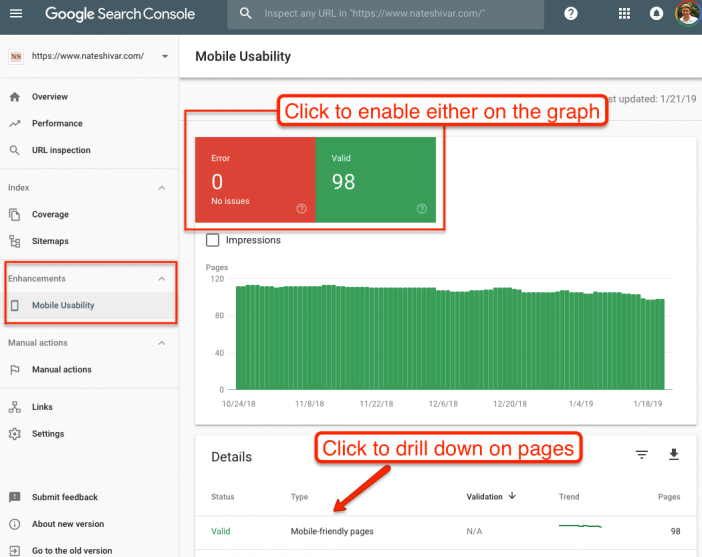
Task: Collapse the Enhancements section chevron
Action: coord(162,279)
